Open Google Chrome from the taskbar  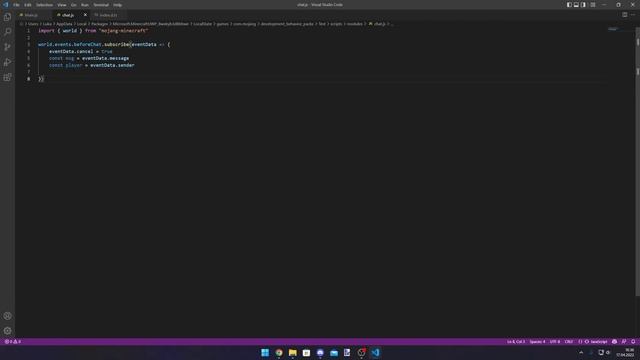[x=279, y=353]
